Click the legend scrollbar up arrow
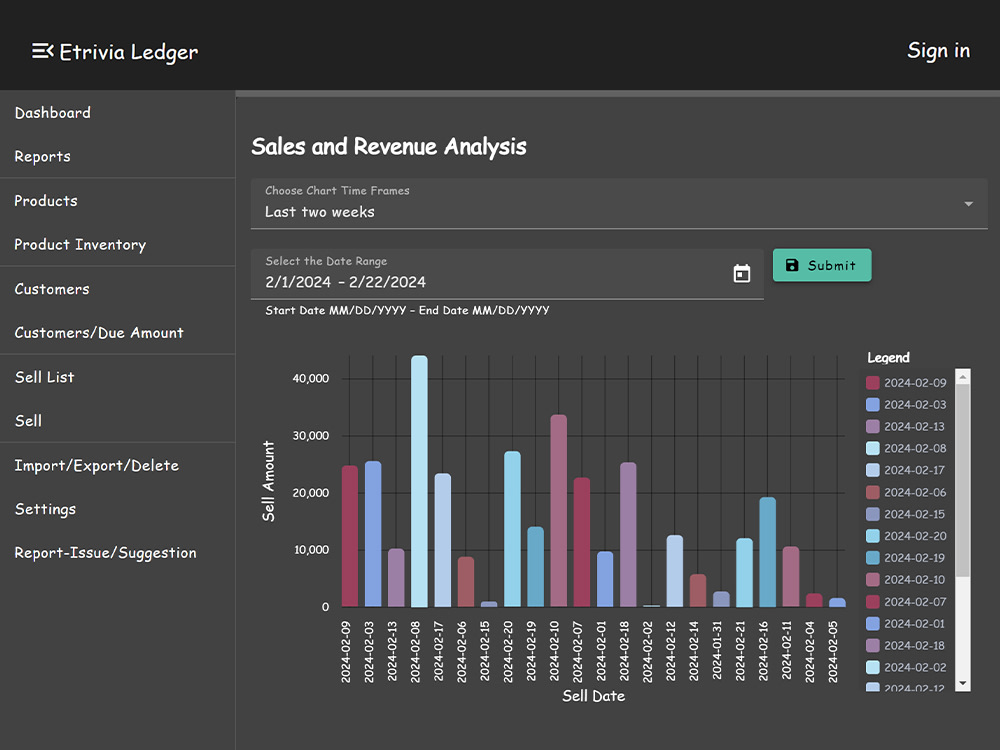 click(962, 377)
